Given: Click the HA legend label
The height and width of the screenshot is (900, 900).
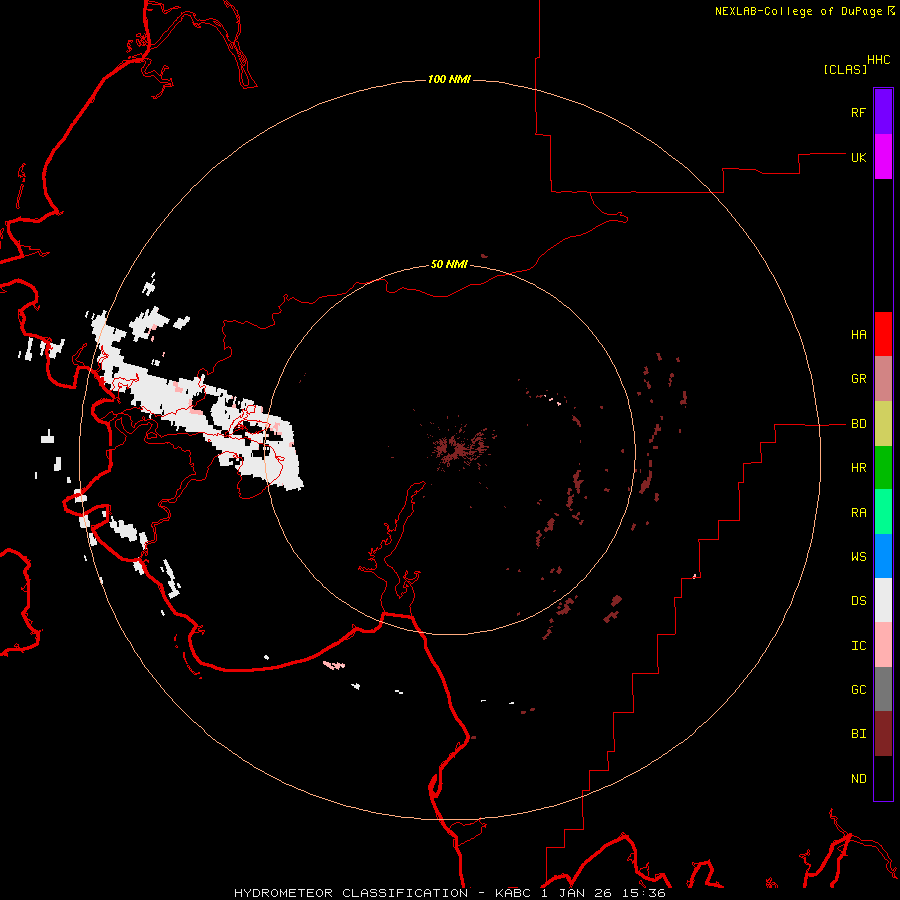Looking at the screenshot, I should point(858,334).
